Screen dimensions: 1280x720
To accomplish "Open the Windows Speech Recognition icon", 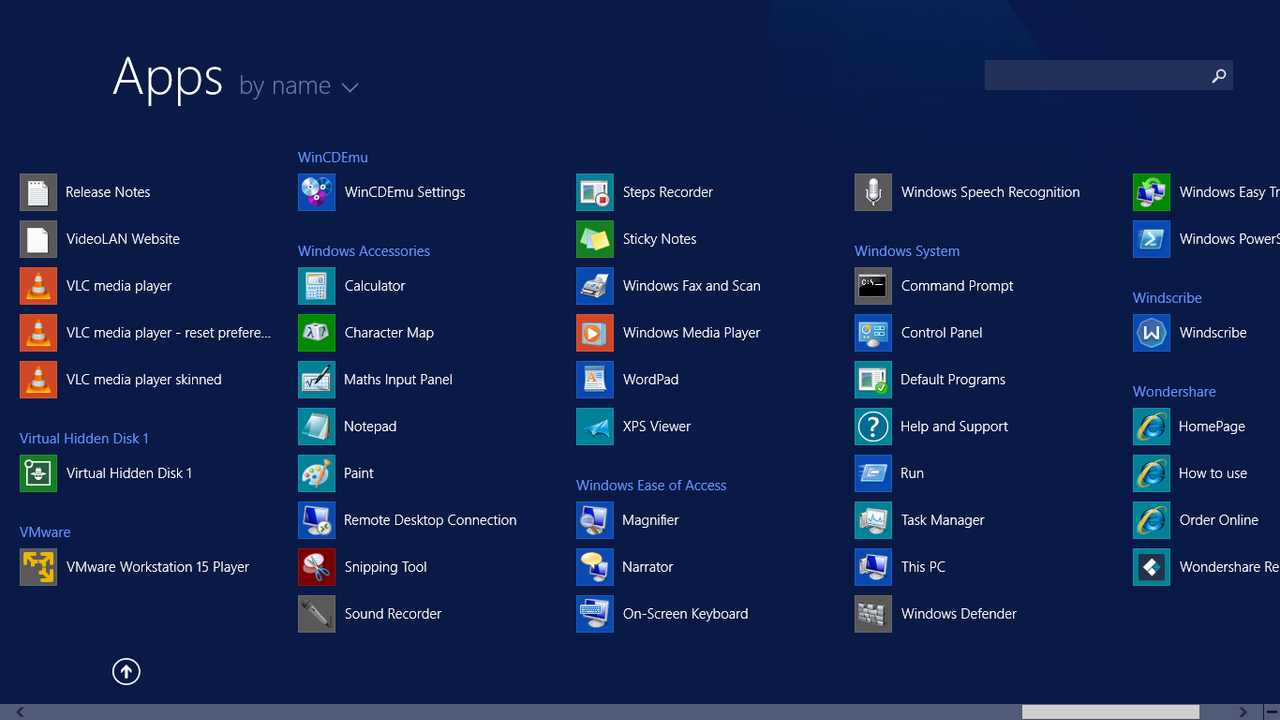I will (x=873, y=192).
